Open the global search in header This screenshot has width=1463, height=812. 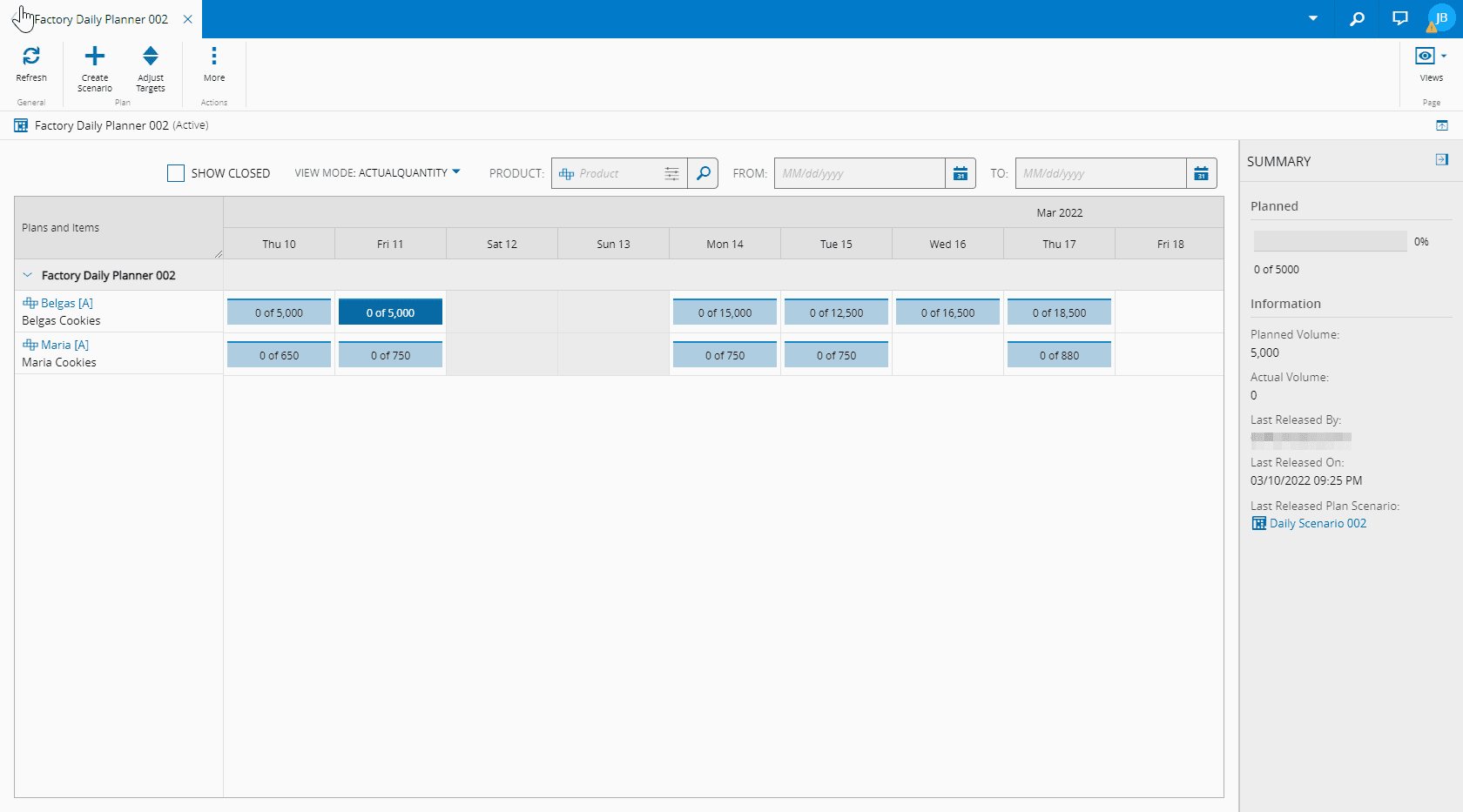click(1357, 18)
